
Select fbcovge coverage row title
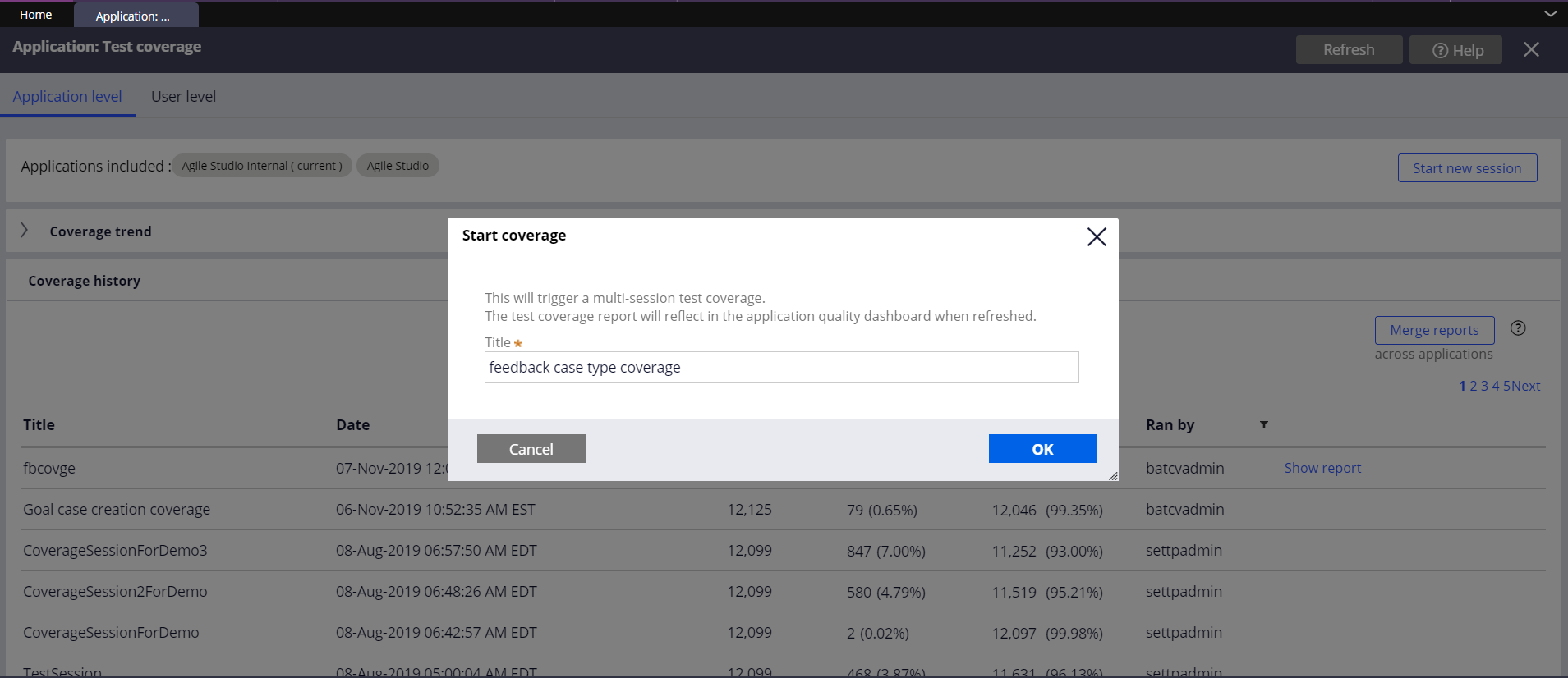[x=49, y=469]
